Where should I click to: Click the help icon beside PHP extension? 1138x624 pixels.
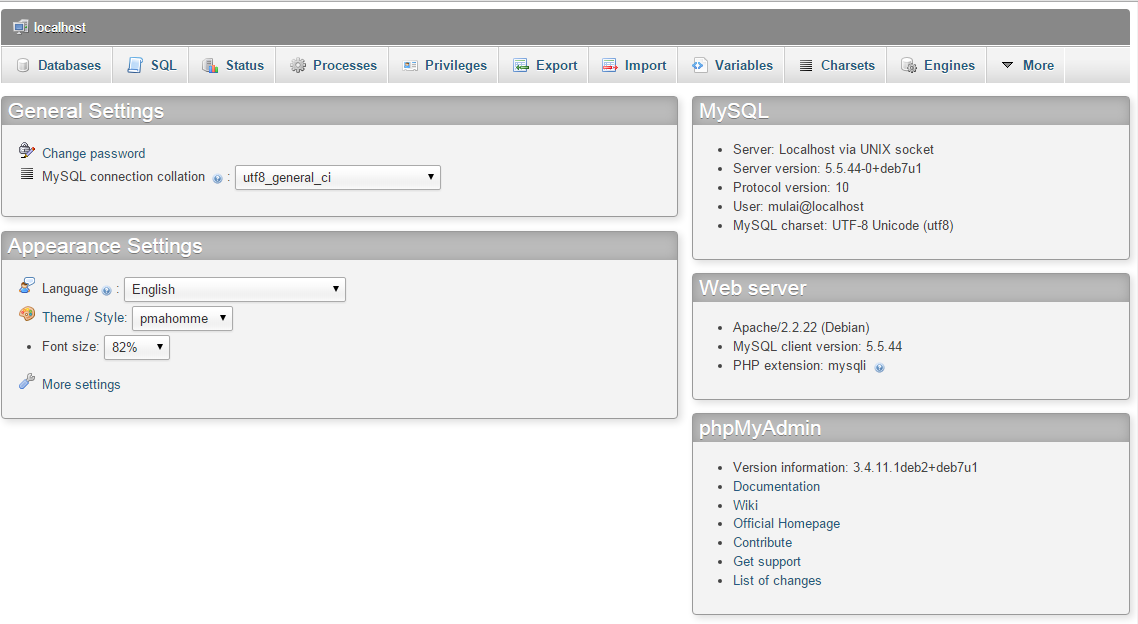point(879,367)
